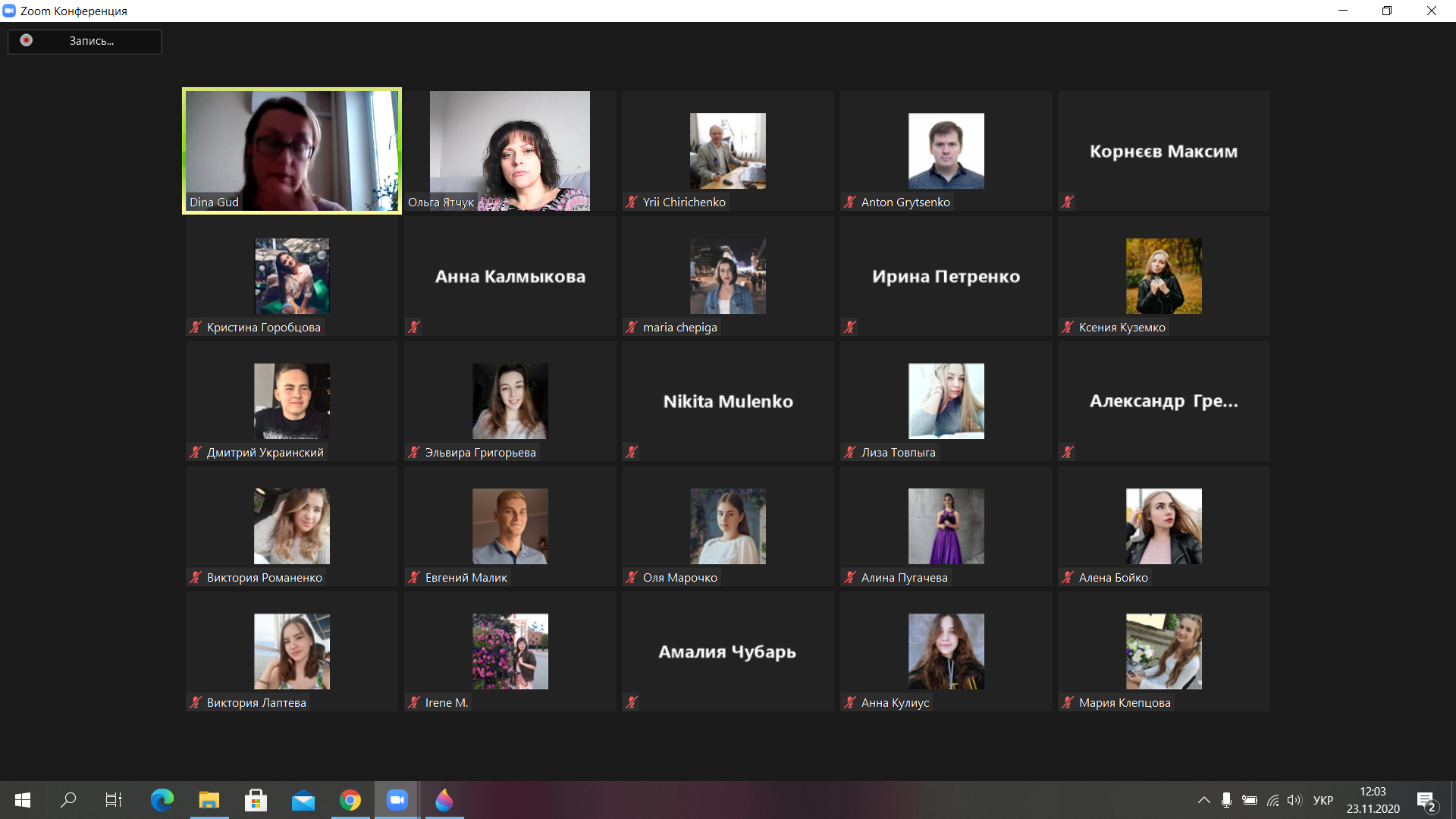
Task: Open the Windows Start menu
Action: pyautogui.click(x=23, y=800)
